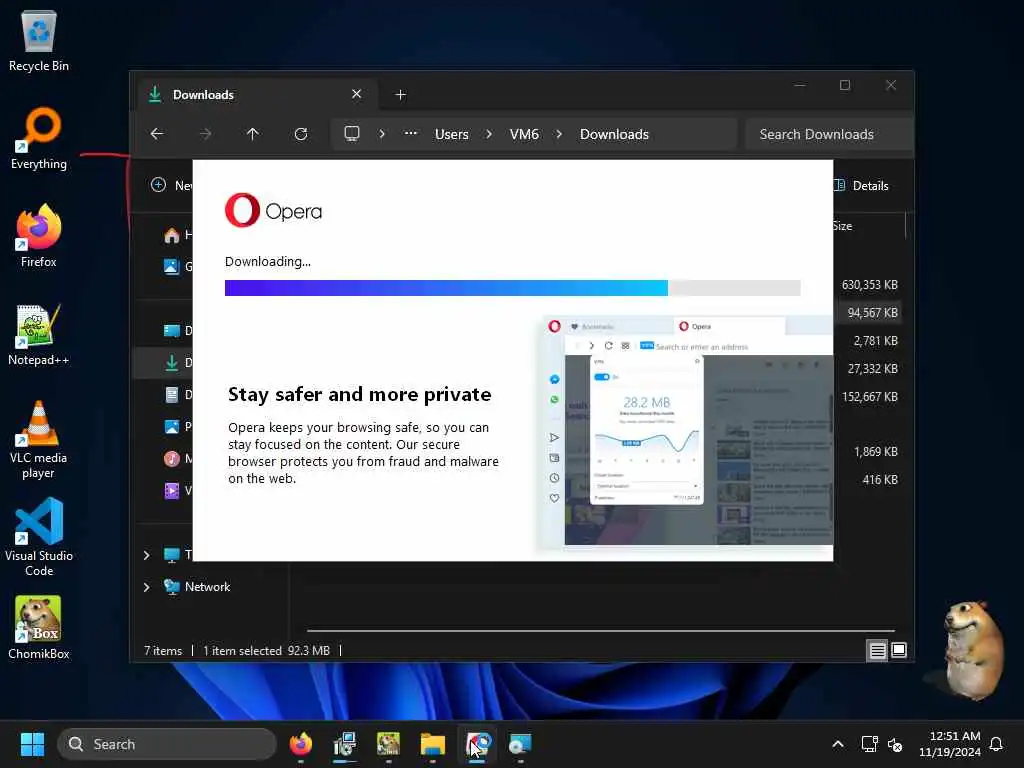
Task: Show hidden breadcrumb path with ellipsis
Action: (x=410, y=133)
